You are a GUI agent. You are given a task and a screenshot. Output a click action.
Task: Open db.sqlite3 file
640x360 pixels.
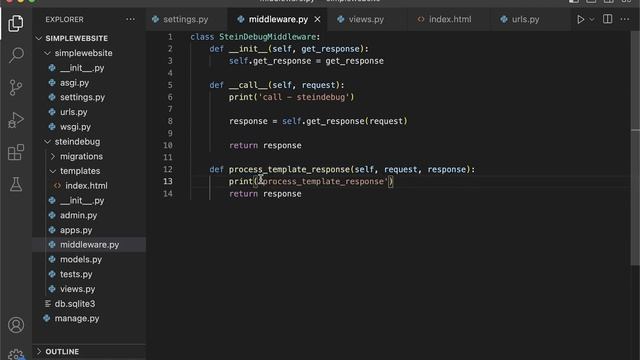pyautogui.click(x=75, y=304)
